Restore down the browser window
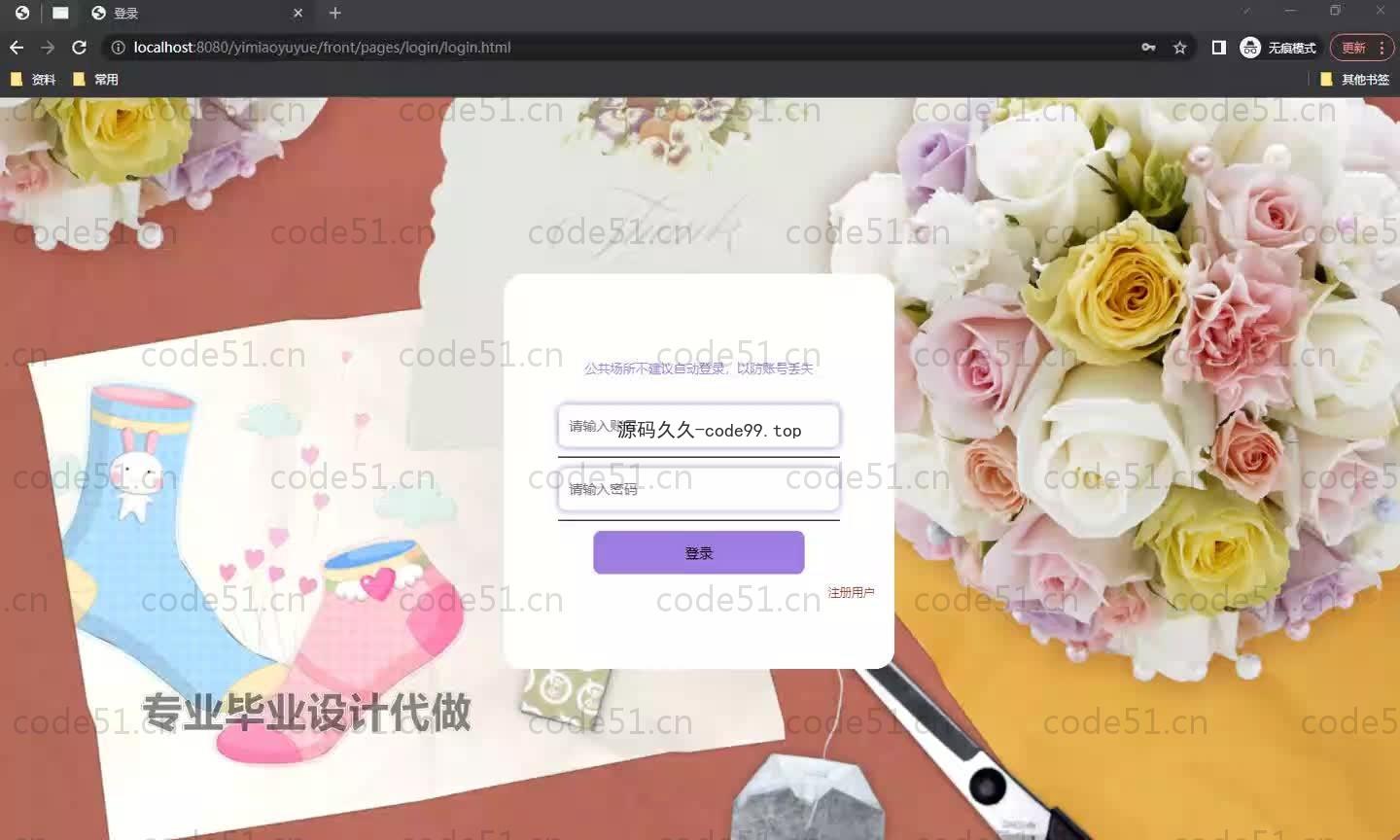 (x=1335, y=11)
